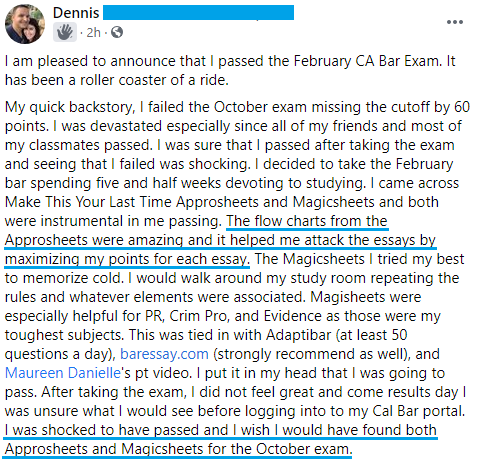Open Maureen Danielle's tagged profile link
The image size is (477, 465).
63,373
